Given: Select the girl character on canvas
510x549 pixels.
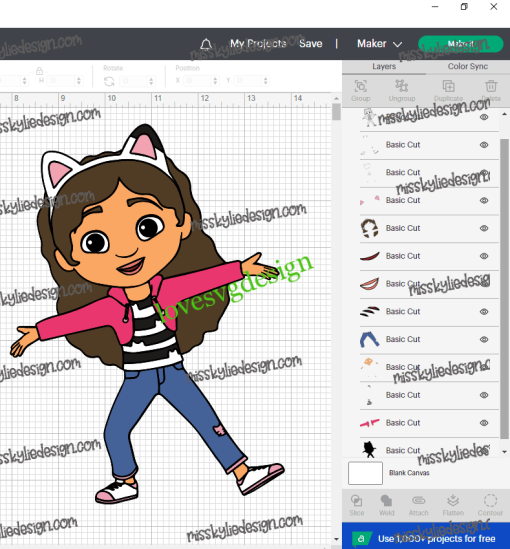Looking at the screenshot, I should click(x=147, y=315).
